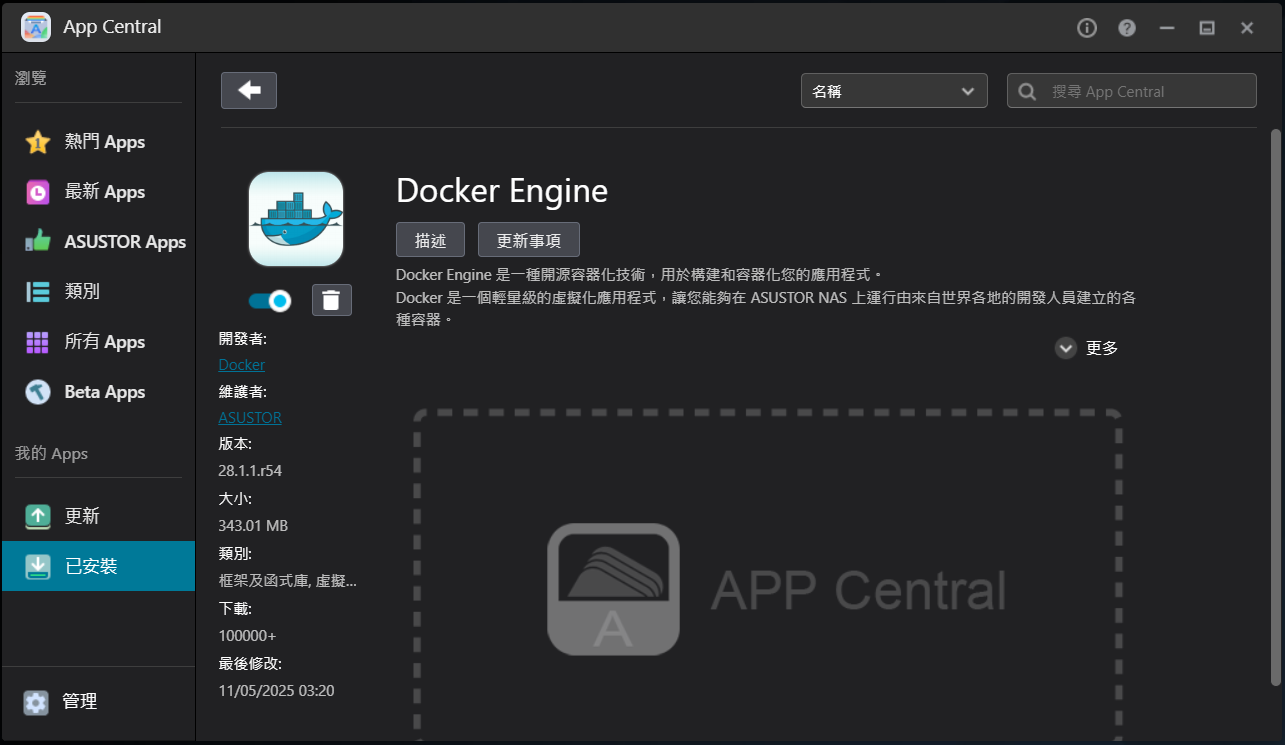1285x745 pixels.
Task: Click the Docker whale app icon
Action: coord(296,219)
